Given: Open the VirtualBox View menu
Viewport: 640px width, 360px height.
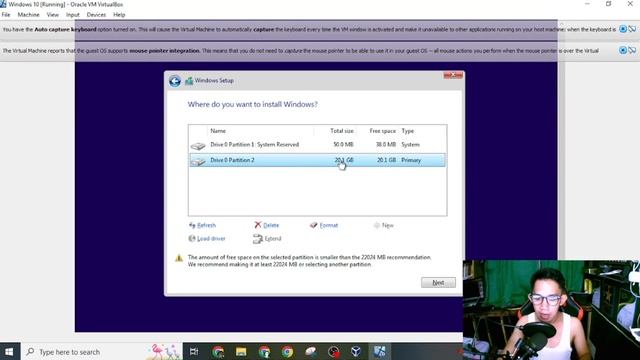Looking at the screenshot, I should click(53, 15).
